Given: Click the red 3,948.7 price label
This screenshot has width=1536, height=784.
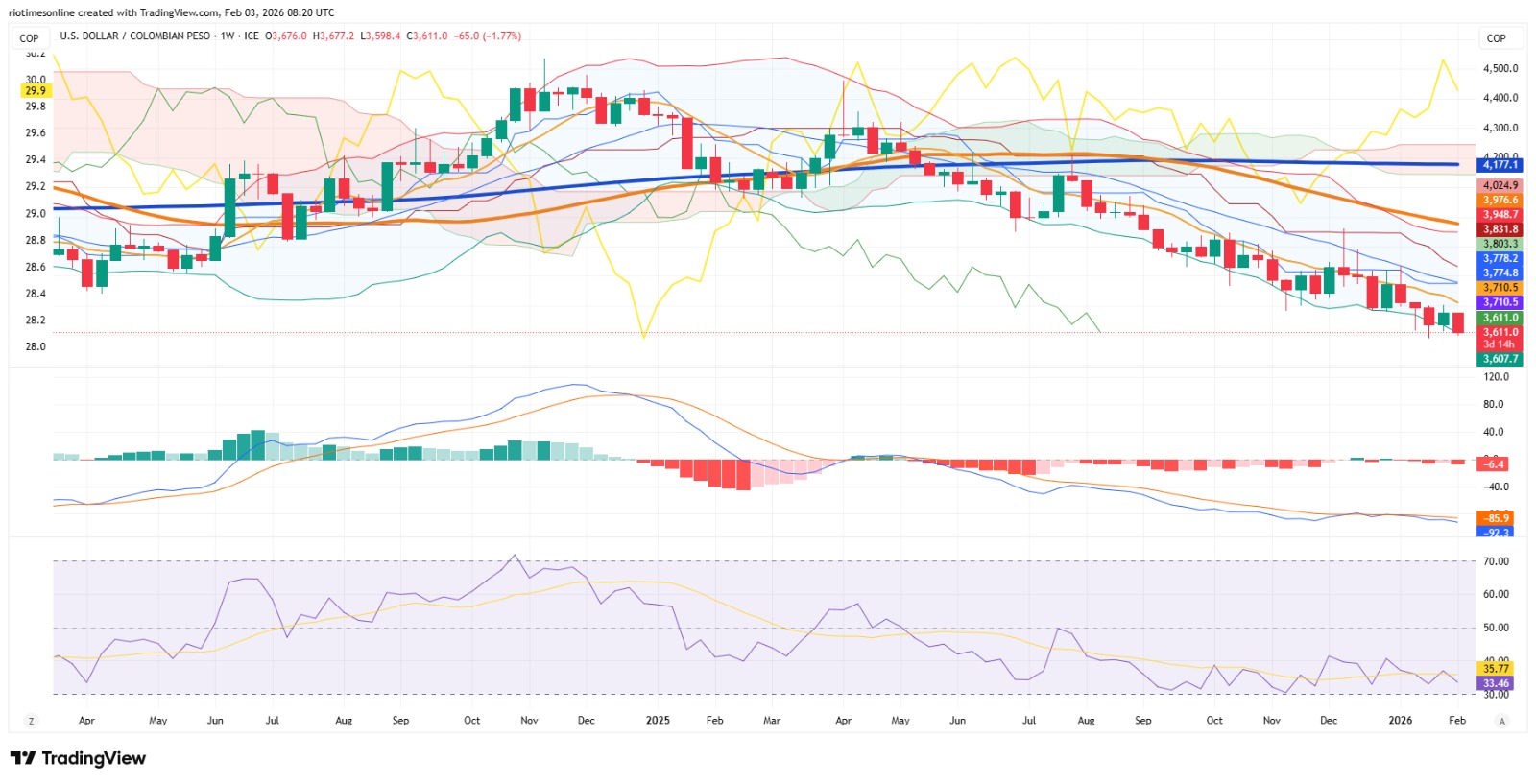Looking at the screenshot, I should click(1500, 215).
